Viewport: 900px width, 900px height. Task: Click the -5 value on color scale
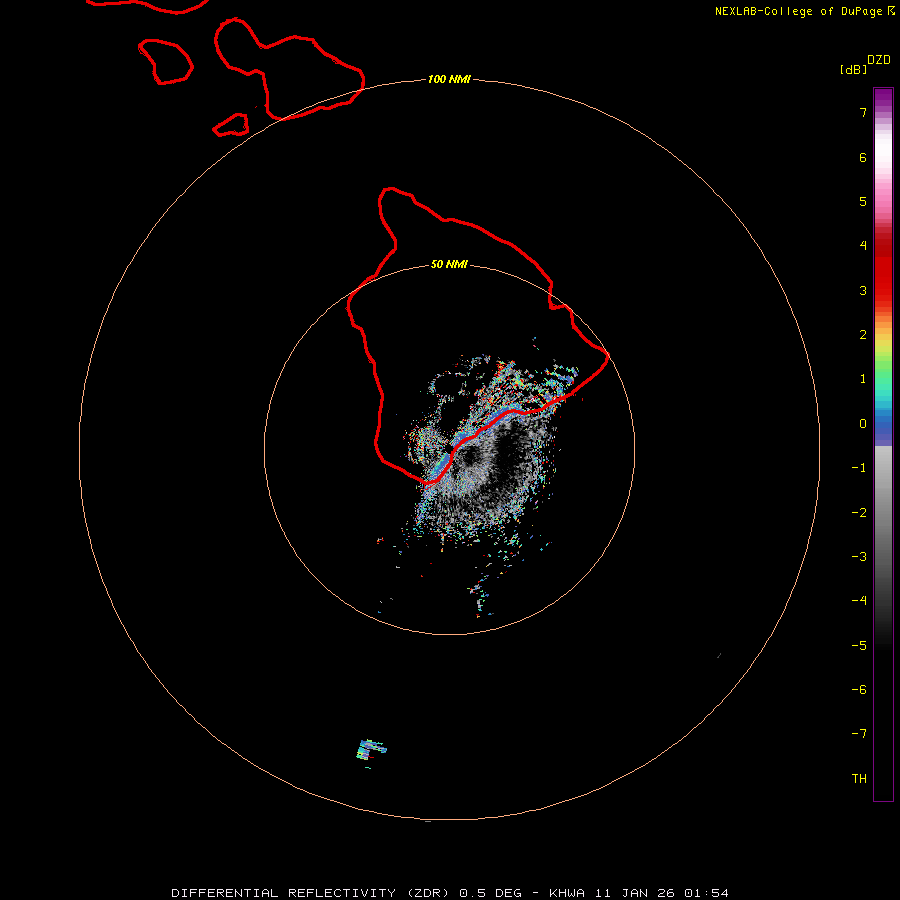coord(859,646)
